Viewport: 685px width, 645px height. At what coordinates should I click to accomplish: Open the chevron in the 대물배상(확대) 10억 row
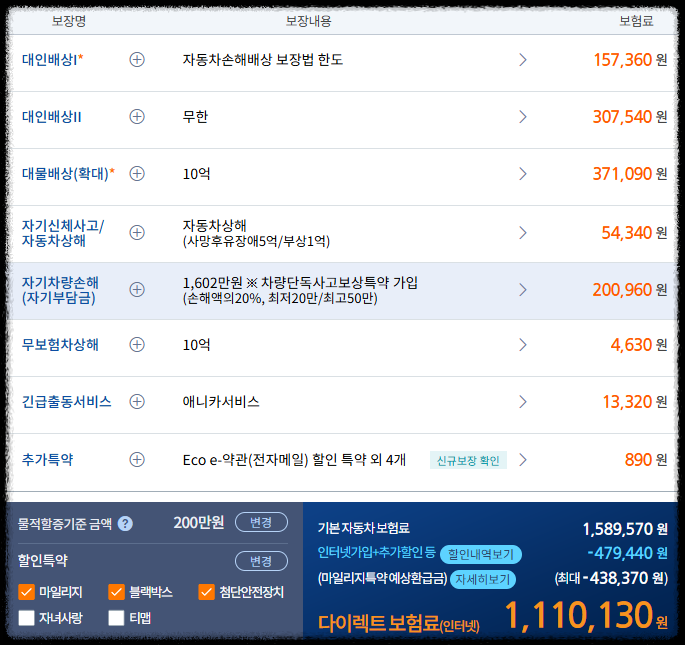click(523, 174)
